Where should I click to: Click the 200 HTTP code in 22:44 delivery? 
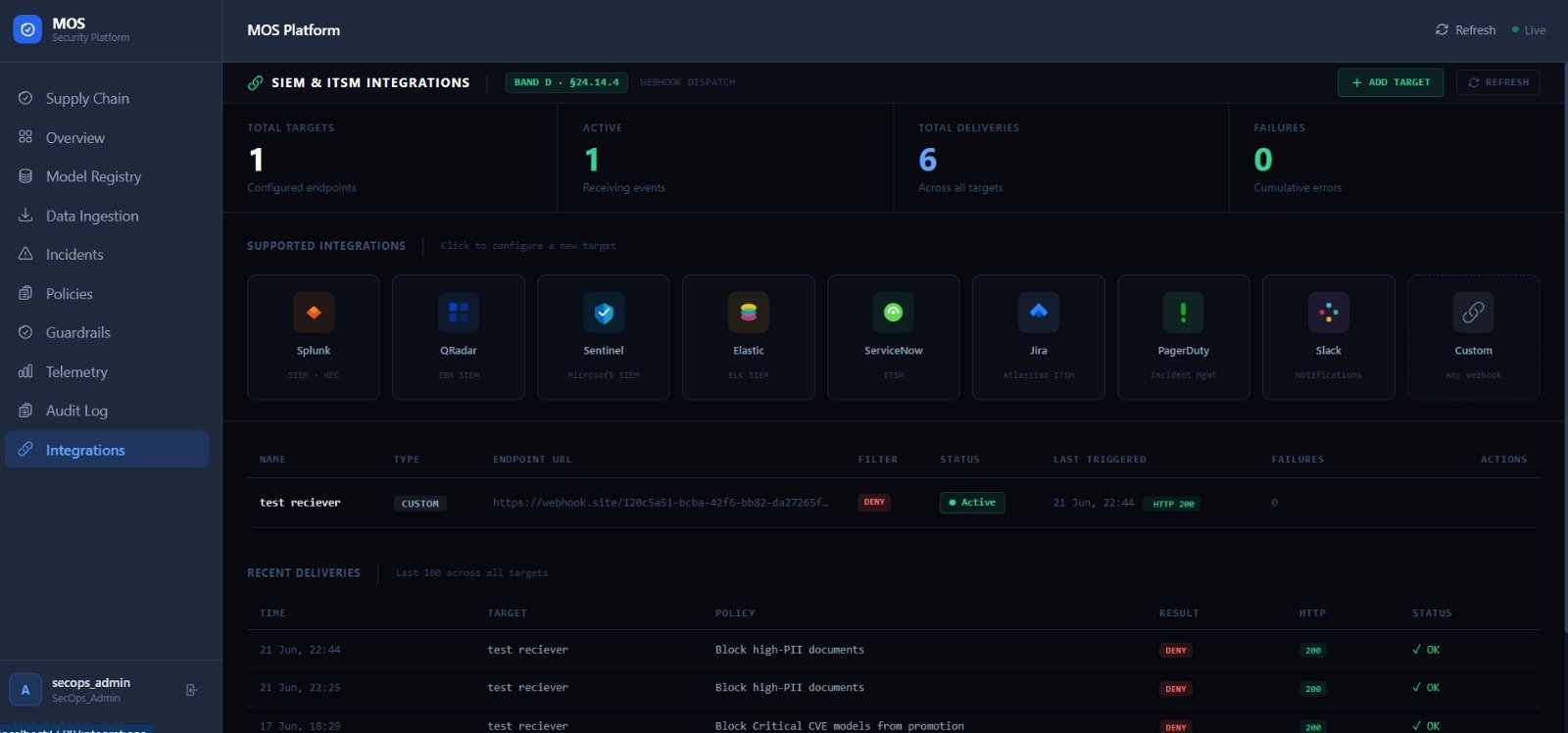coord(1313,651)
